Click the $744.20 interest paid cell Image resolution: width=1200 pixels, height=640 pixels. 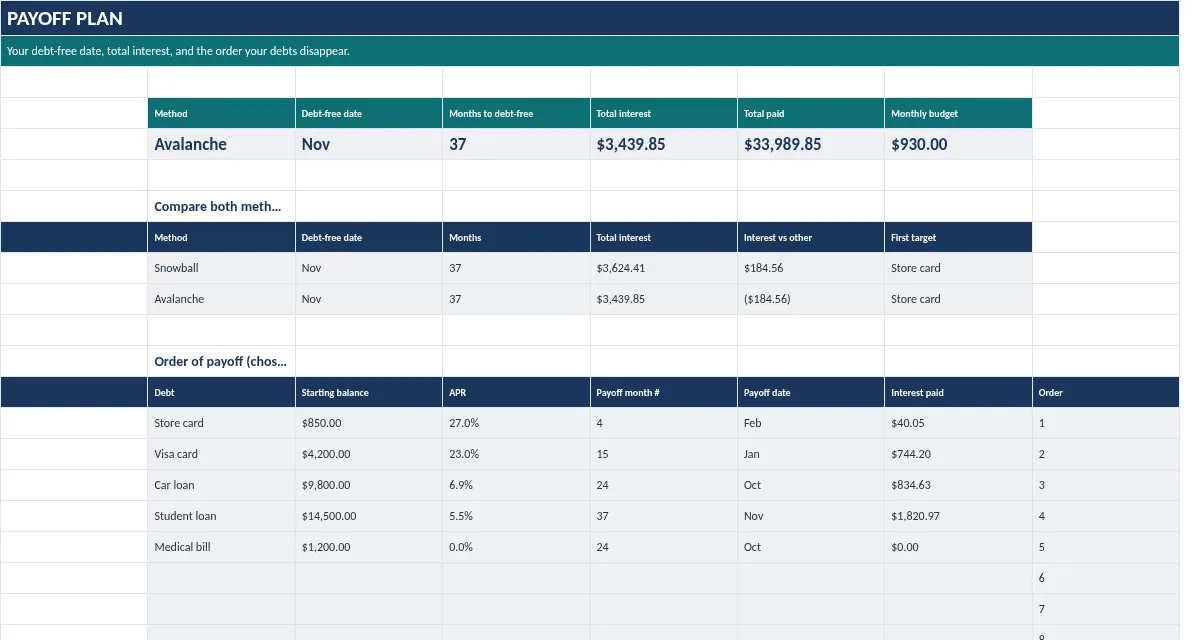coord(958,454)
